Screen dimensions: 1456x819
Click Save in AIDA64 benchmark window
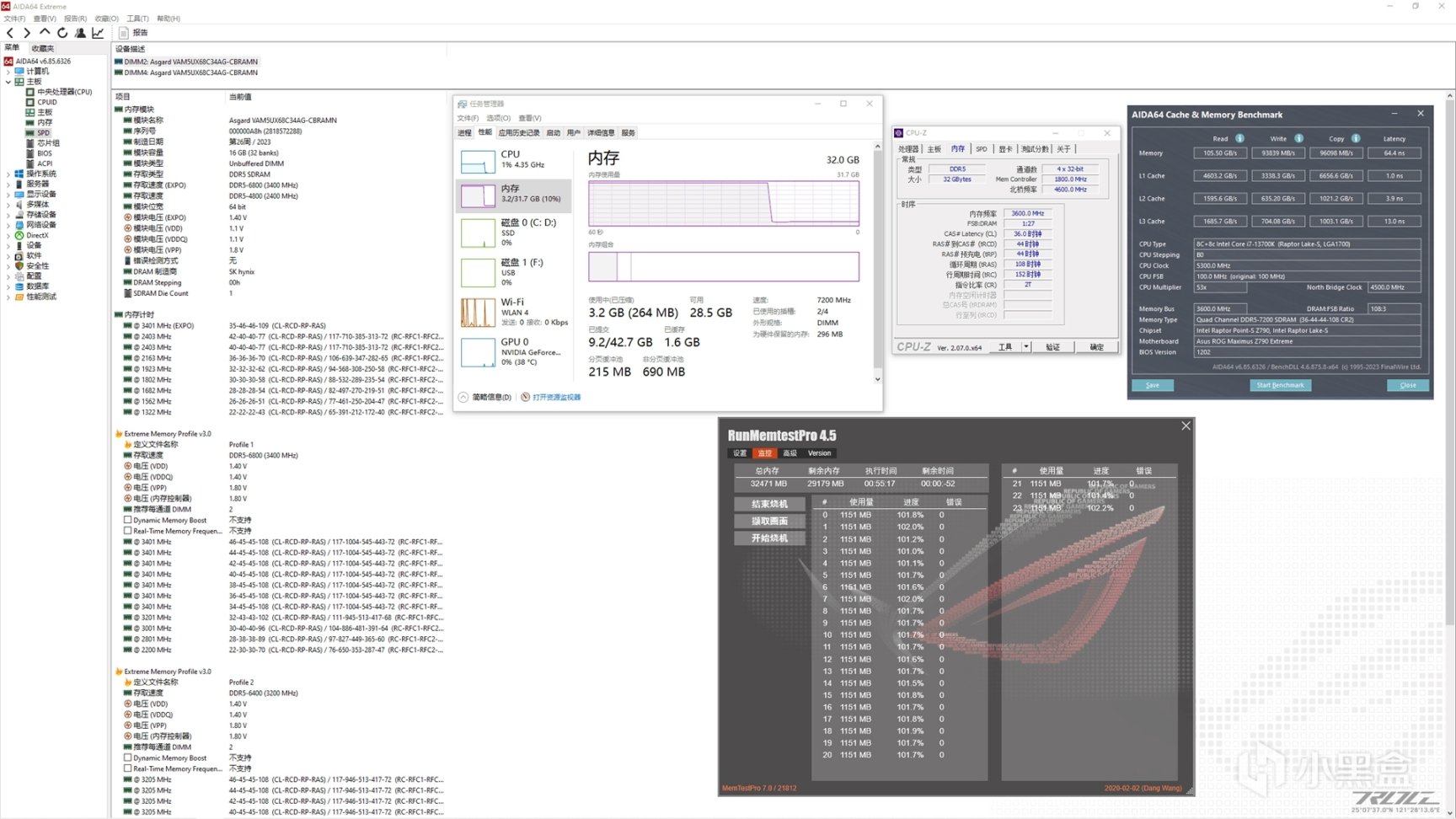pos(1152,385)
